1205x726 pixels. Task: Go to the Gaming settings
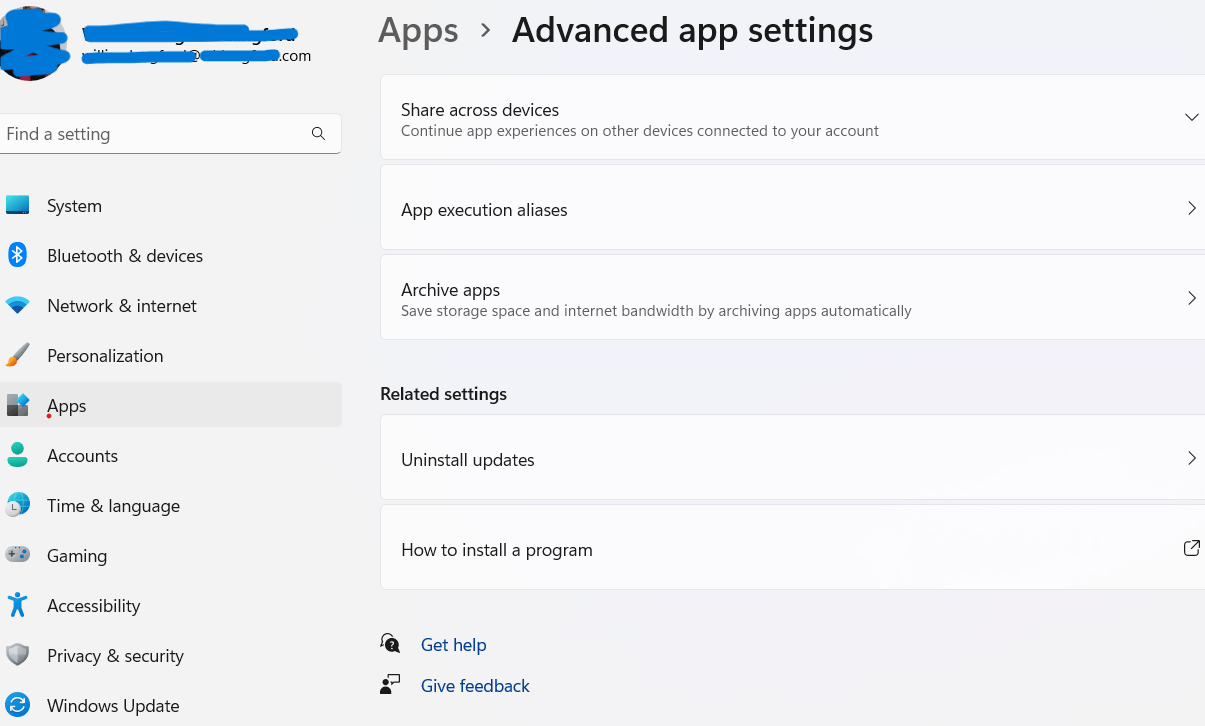pos(77,556)
